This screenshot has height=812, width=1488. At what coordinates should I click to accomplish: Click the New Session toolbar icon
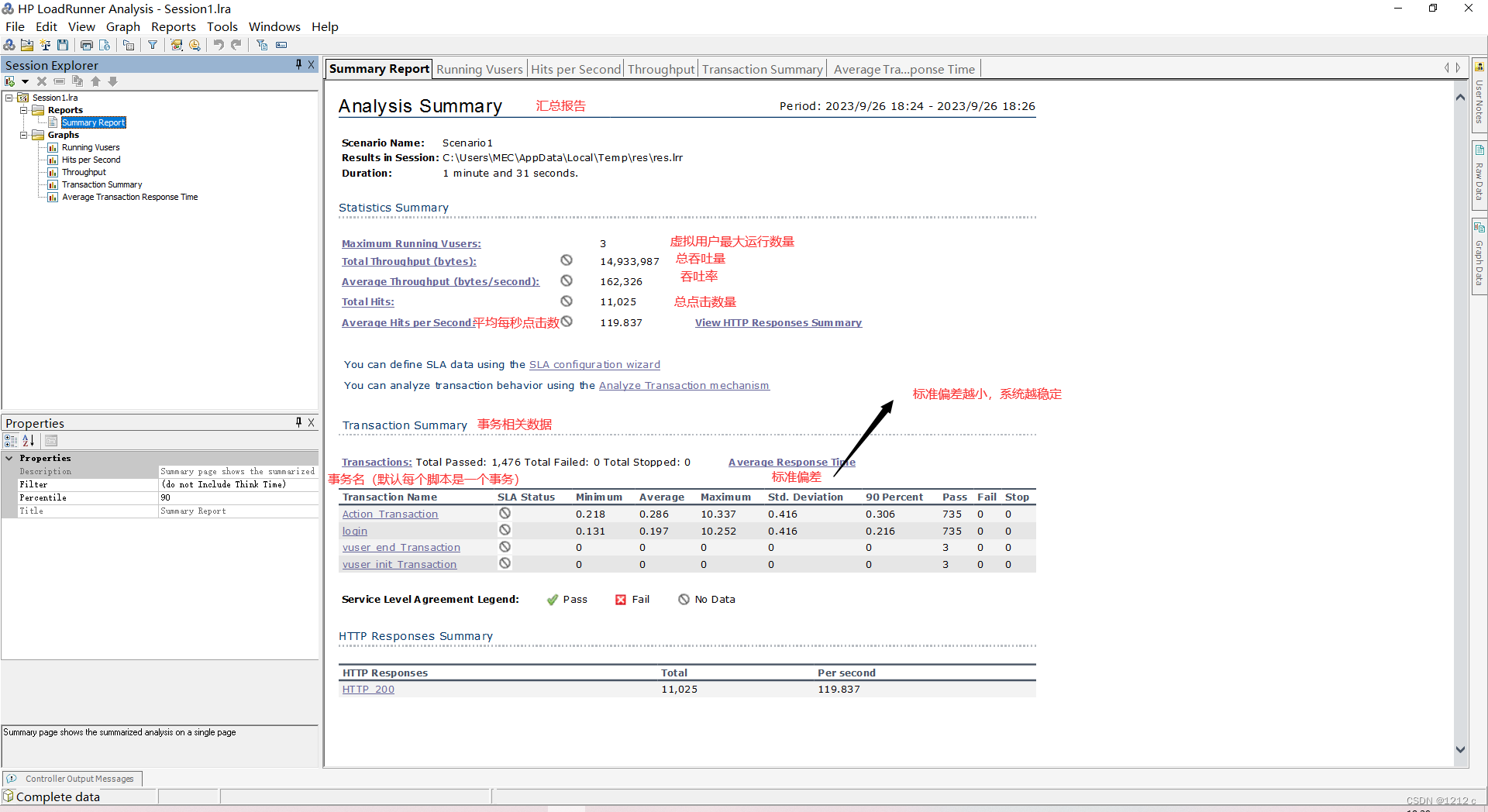pyautogui.click(x=9, y=45)
